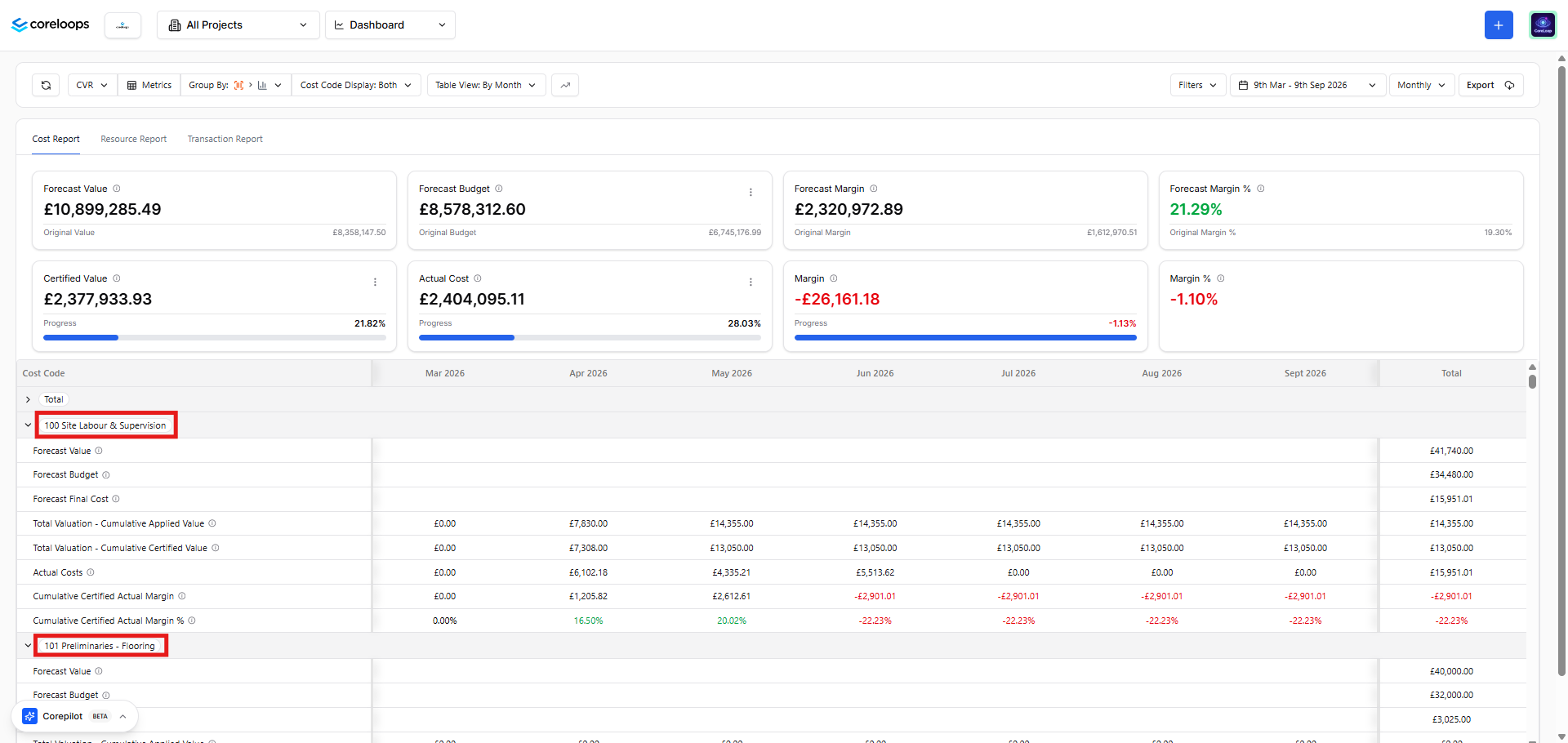1568x743 pixels.
Task: Open the three-dot menu on Actual Cost card
Action: (x=751, y=283)
